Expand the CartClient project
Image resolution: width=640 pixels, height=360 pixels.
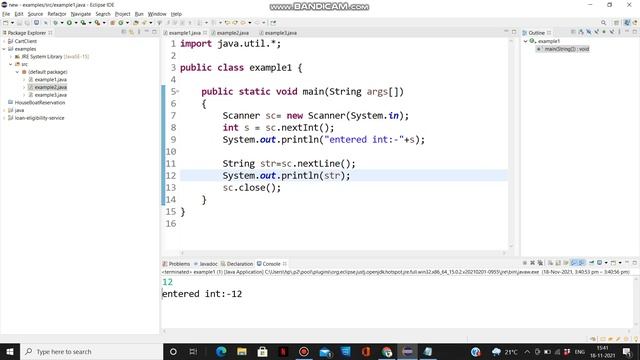[x=4, y=41]
